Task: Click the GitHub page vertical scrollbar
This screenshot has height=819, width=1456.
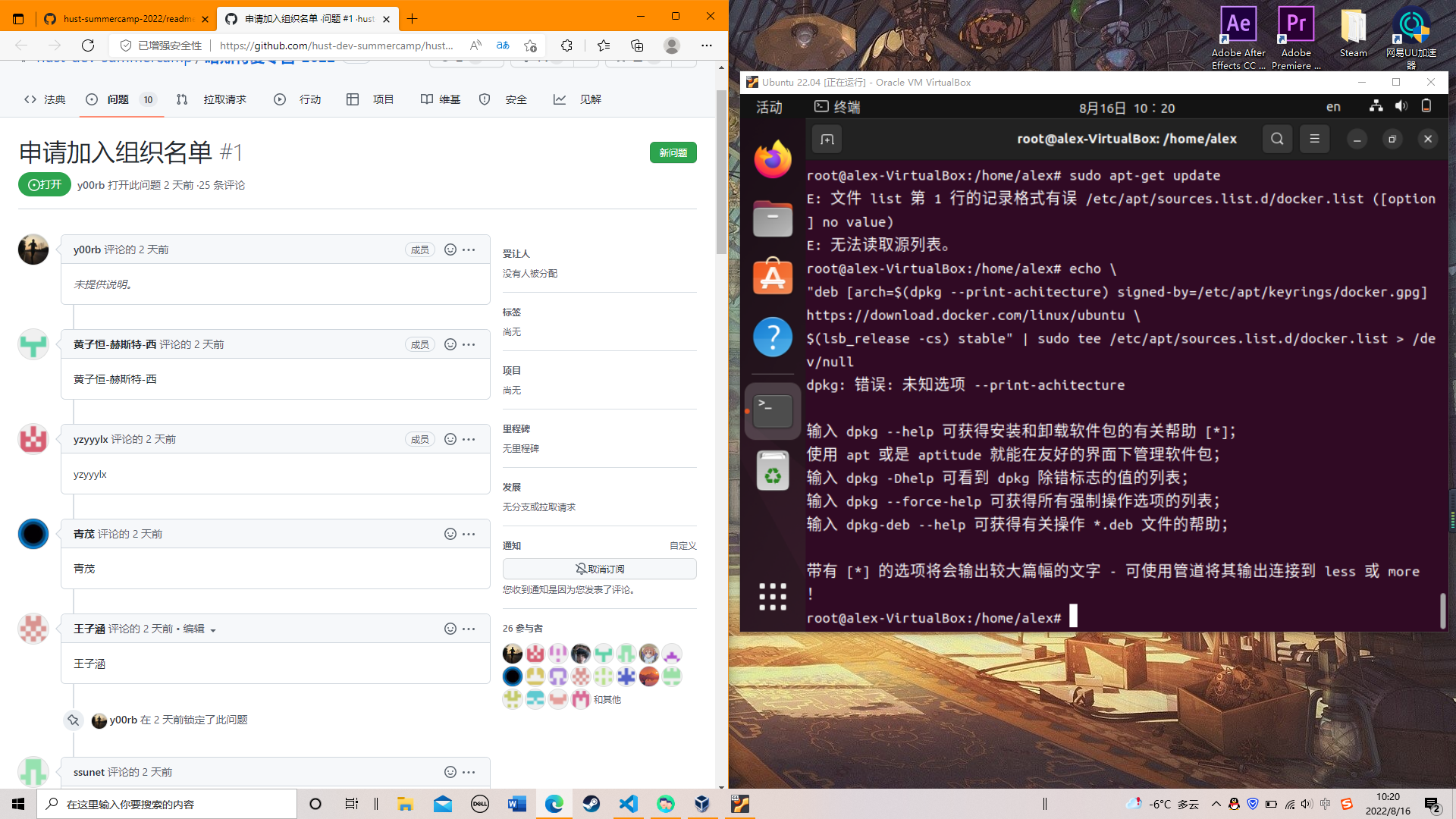Action: coord(721,171)
